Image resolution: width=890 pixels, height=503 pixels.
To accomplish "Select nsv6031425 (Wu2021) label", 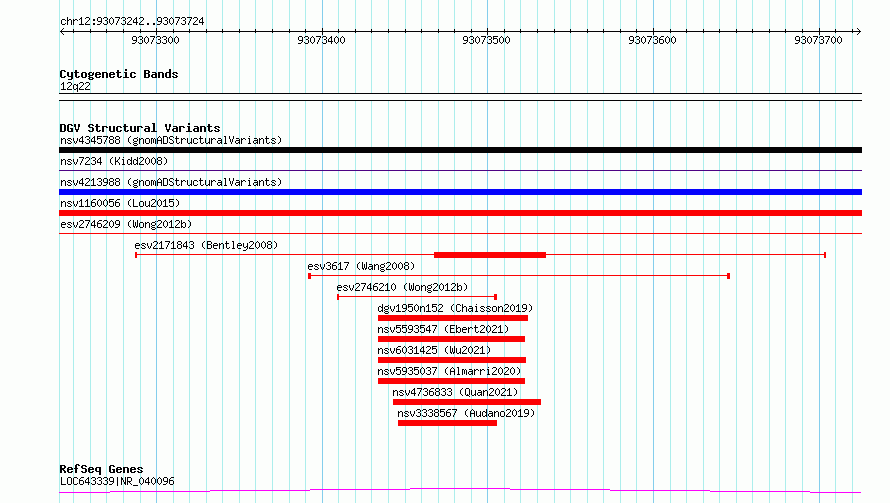I will (434, 350).
